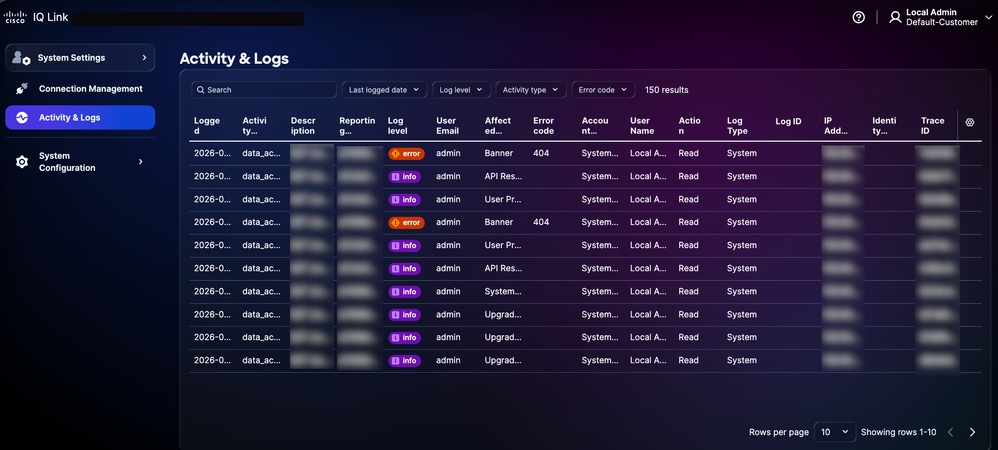Click the Cisco logo icon
Image resolution: width=998 pixels, height=450 pixels.
15,17
